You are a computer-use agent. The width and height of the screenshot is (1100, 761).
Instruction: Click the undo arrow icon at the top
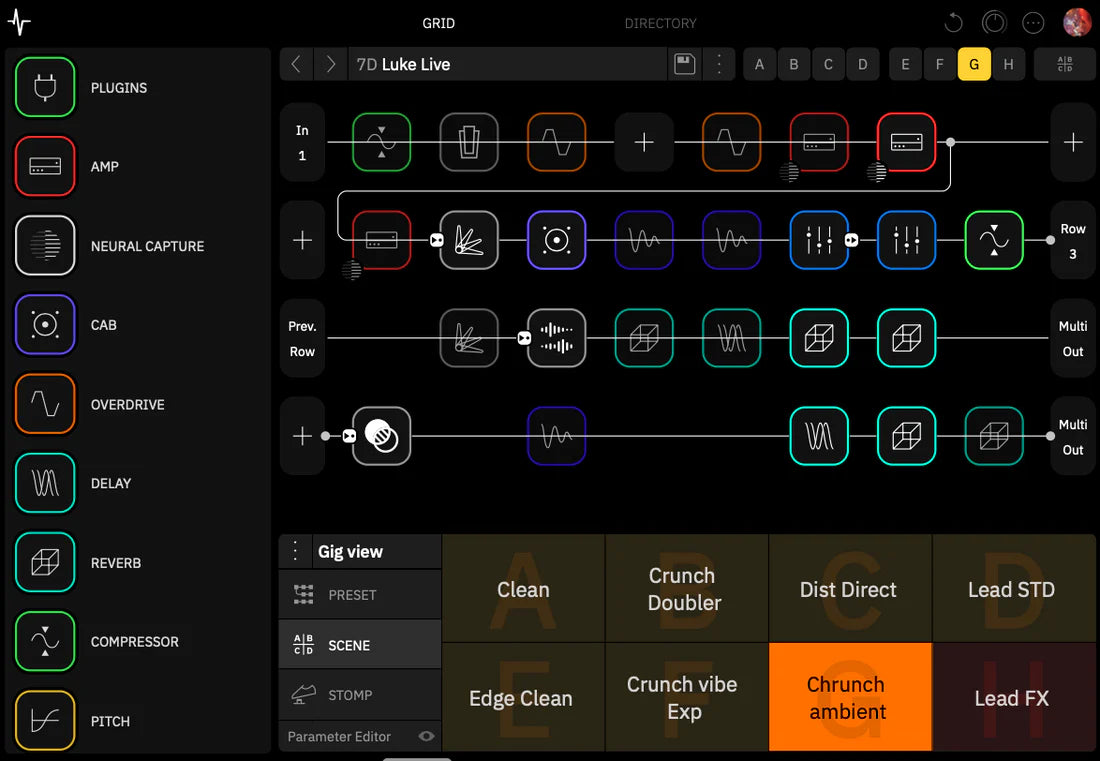pos(952,22)
